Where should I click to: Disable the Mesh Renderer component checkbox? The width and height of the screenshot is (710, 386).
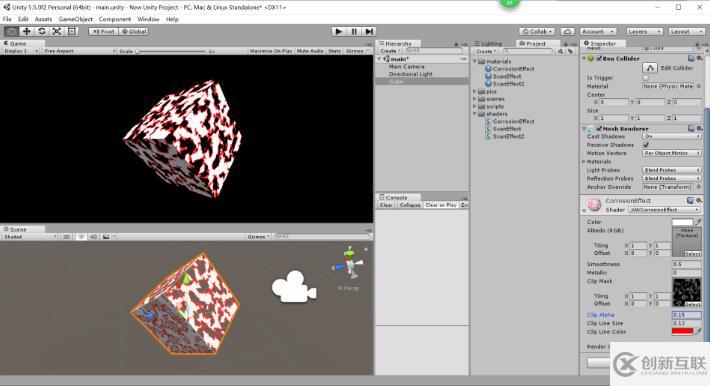(x=599, y=129)
